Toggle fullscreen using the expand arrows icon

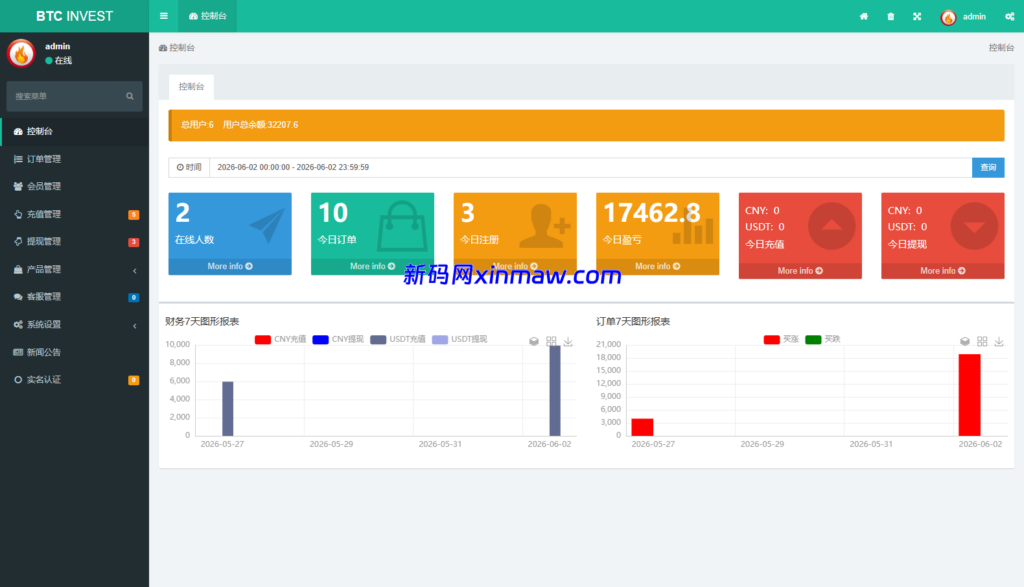tap(917, 16)
